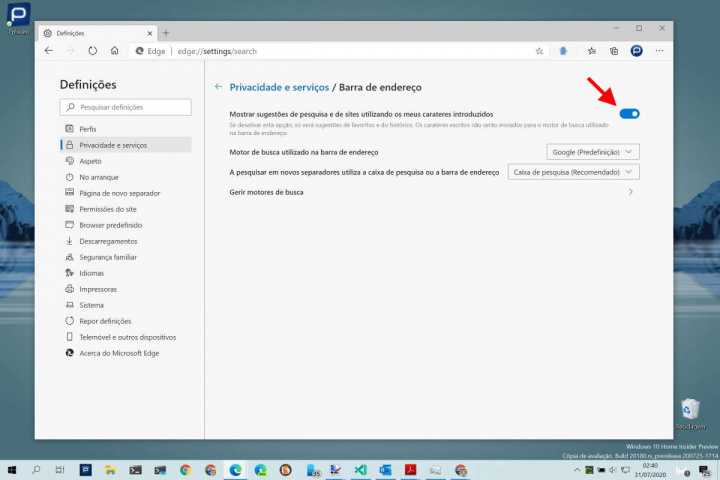Click the Pesquisar definições search field

(126, 107)
